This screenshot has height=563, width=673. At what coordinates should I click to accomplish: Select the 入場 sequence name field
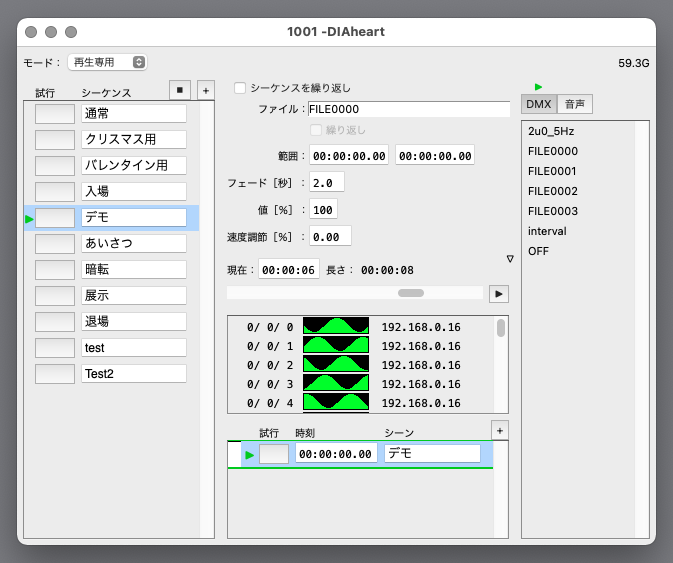tap(134, 191)
